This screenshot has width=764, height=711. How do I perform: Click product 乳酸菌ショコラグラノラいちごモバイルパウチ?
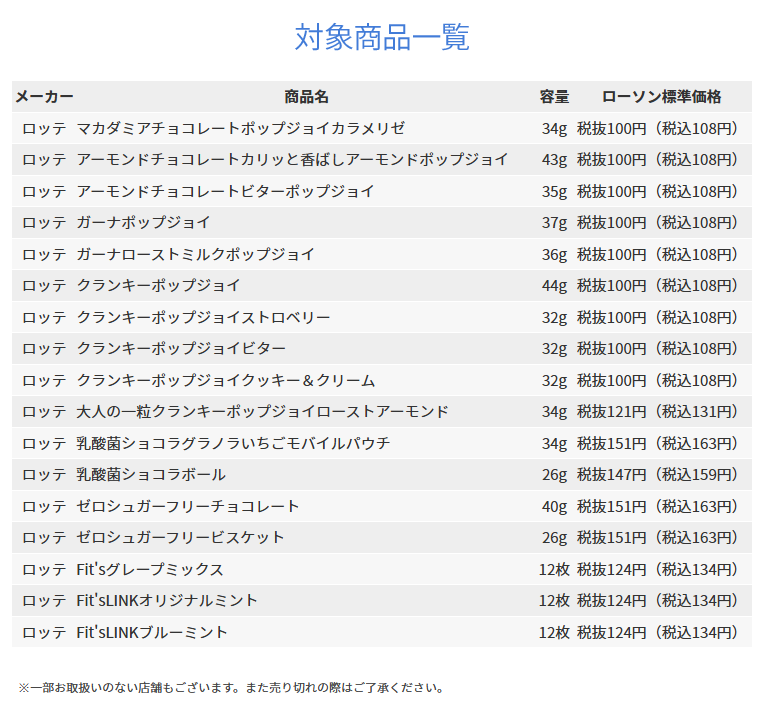point(233,443)
